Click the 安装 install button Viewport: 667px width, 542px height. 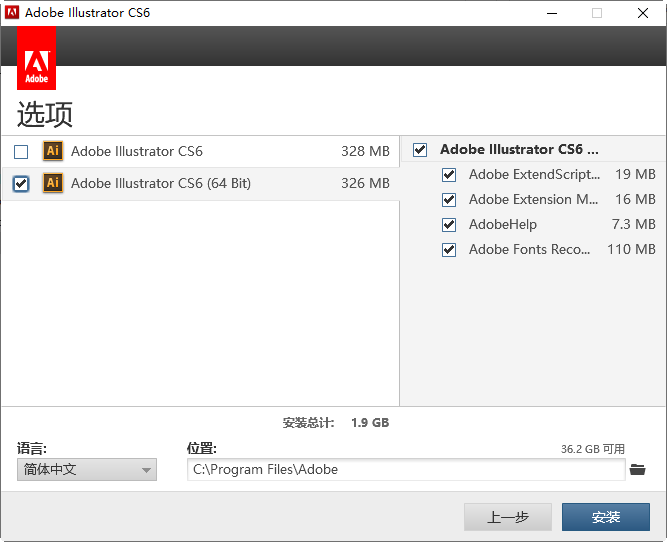[606, 517]
